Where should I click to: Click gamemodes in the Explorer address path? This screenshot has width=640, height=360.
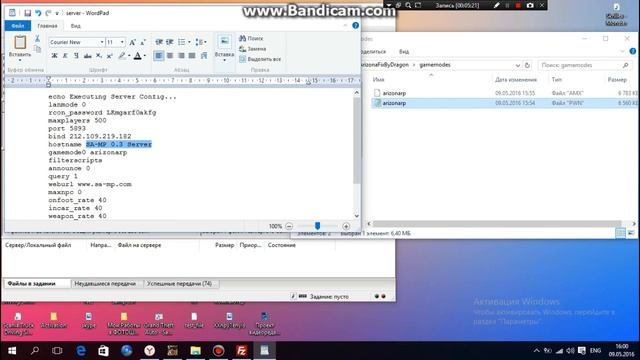(435, 65)
